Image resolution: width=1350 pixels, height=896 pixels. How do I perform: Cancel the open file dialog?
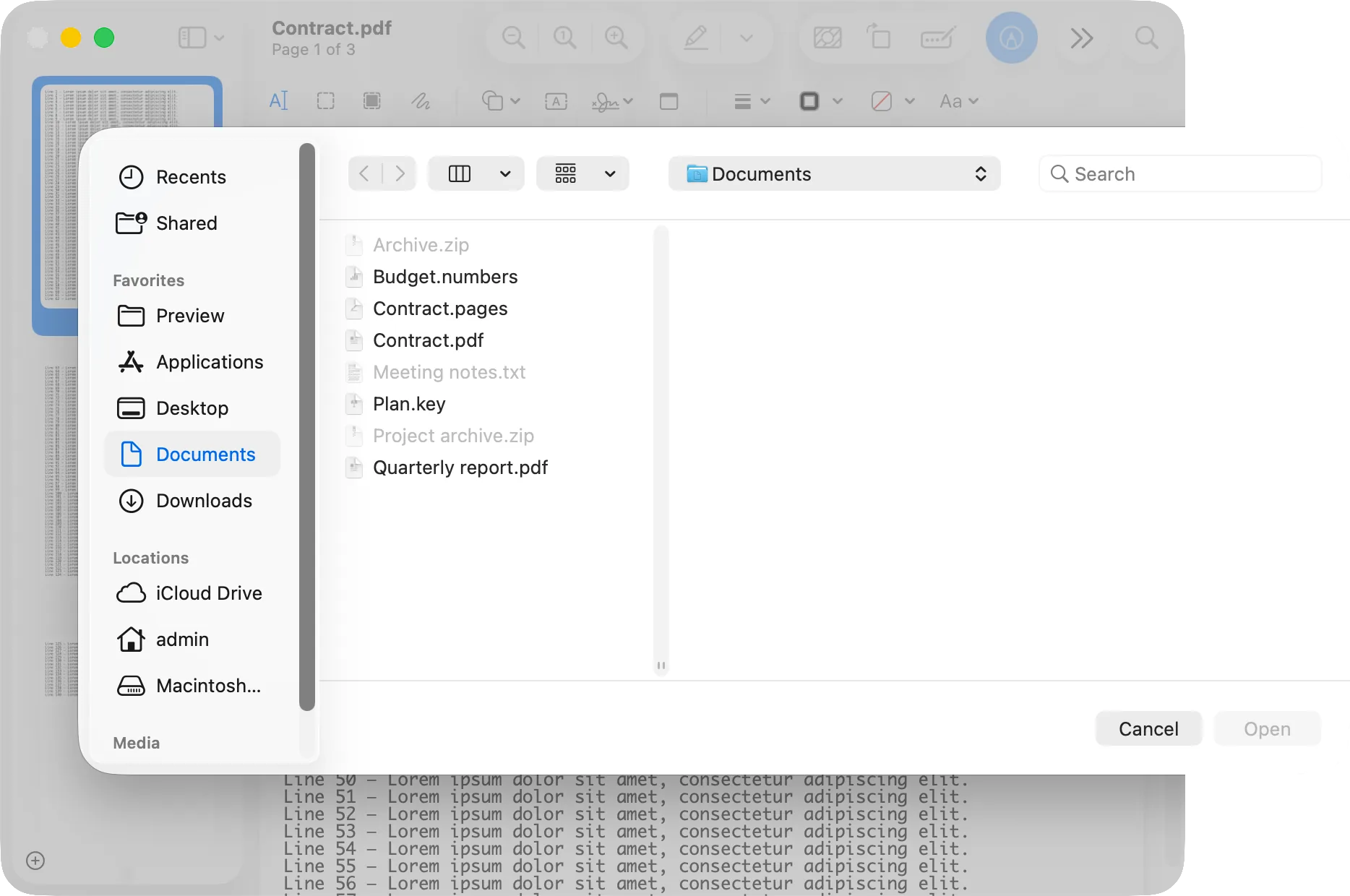pyautogui.click(x=1148, y=728)
